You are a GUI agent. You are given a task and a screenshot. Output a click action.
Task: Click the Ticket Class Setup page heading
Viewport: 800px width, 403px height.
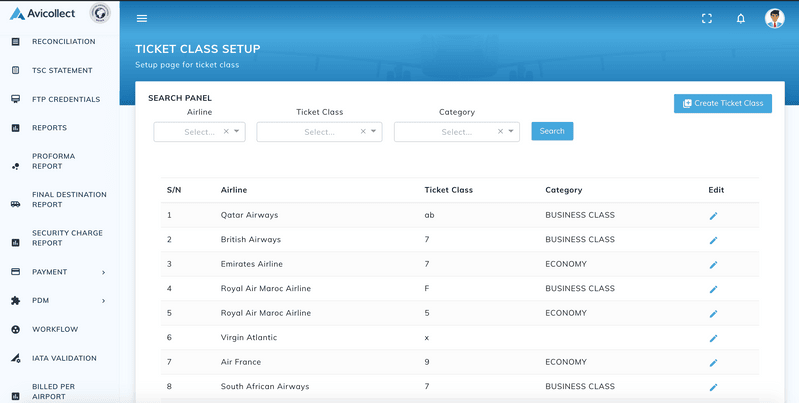[x=197, y=49]
